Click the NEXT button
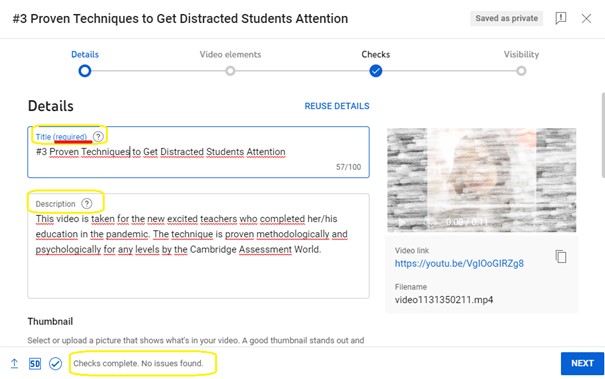605x379 pixels. click(x=582, y=363)
